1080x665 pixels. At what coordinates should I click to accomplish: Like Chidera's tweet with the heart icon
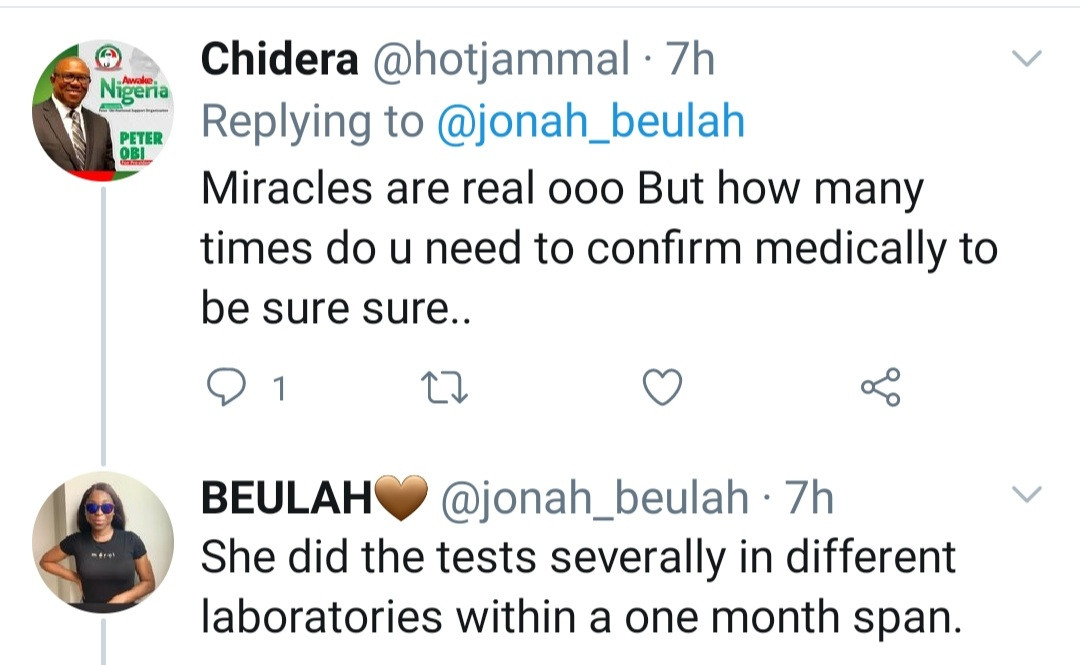tap(661, 388)
